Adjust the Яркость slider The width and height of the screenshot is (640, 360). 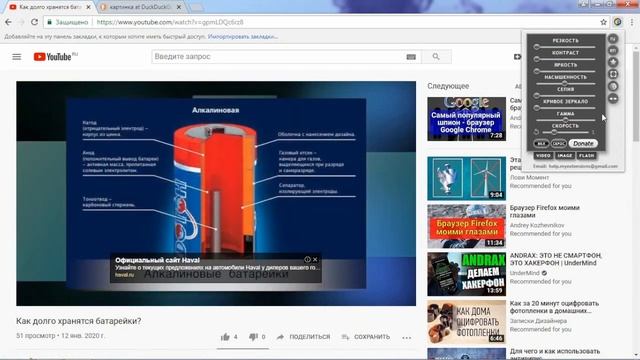[565, 71]
